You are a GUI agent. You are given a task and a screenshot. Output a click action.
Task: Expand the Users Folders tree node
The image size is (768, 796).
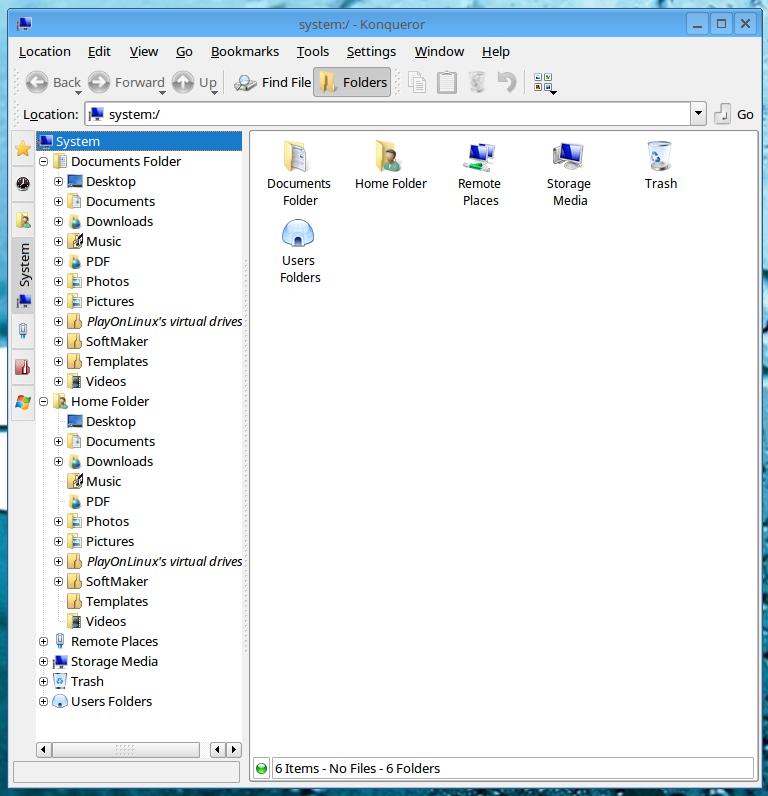click(x=44, y=702)
